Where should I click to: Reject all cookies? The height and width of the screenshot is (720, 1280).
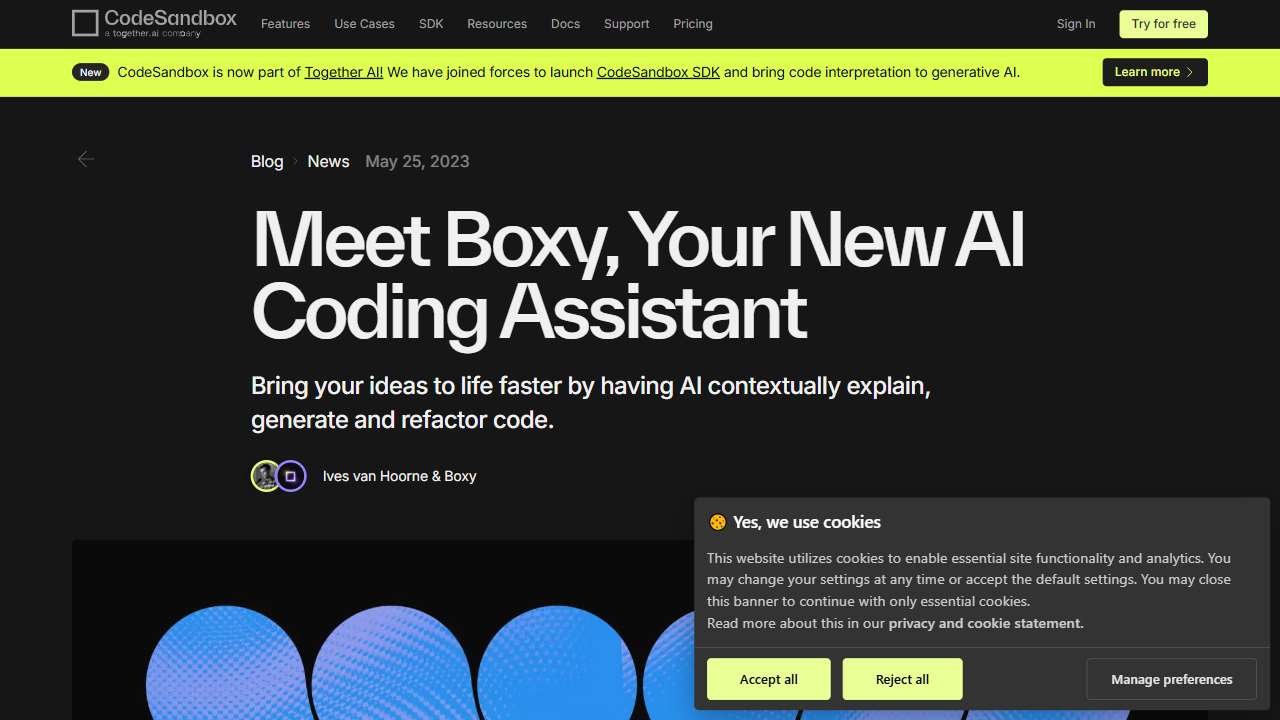coord(902,679)
